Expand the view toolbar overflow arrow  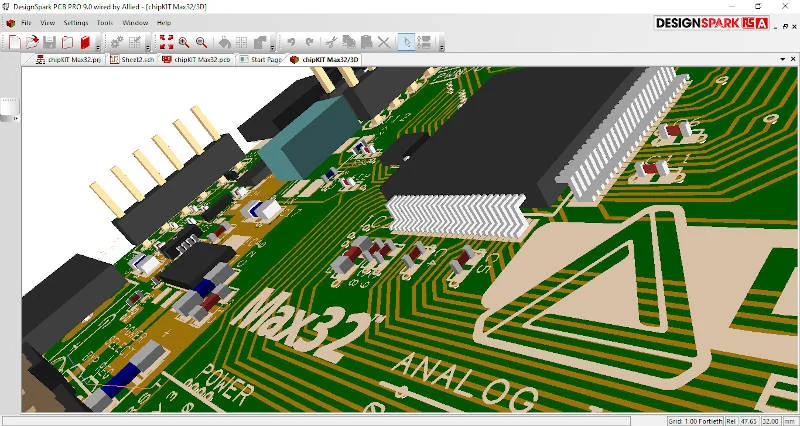(x=273, y=48)
